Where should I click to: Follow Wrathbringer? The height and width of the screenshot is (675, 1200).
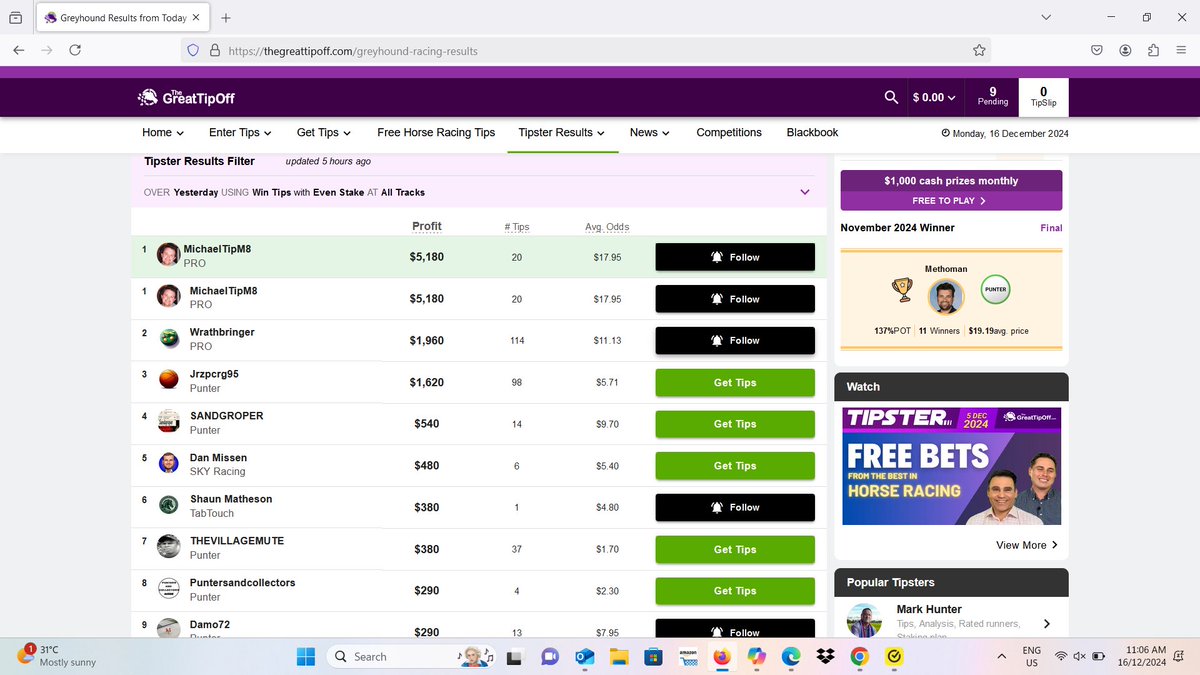click(735, 340)
